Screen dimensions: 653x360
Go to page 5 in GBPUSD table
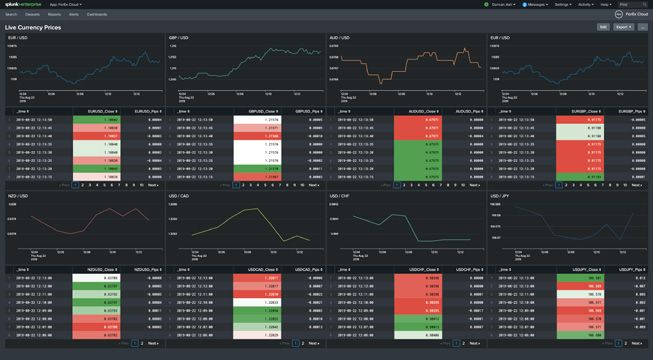tap(265, 185)
